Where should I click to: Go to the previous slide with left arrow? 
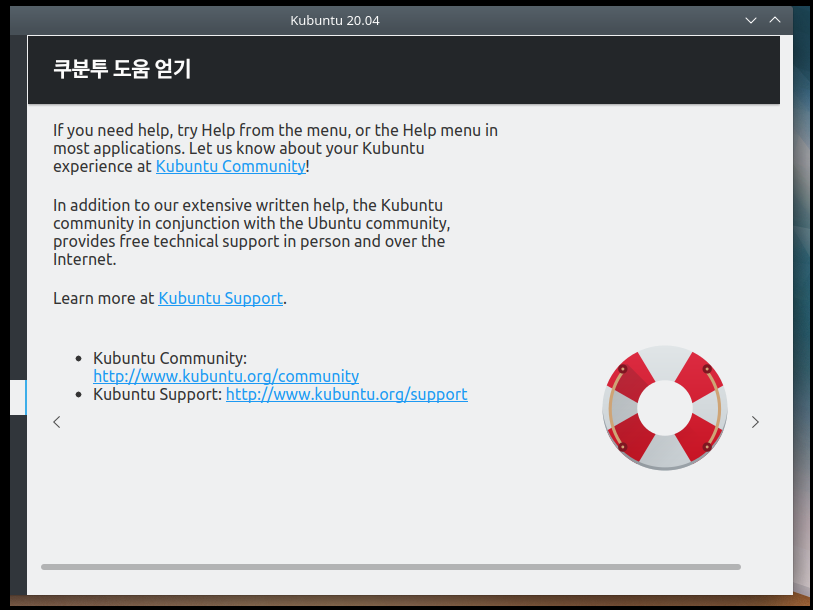tap(57, 422)
